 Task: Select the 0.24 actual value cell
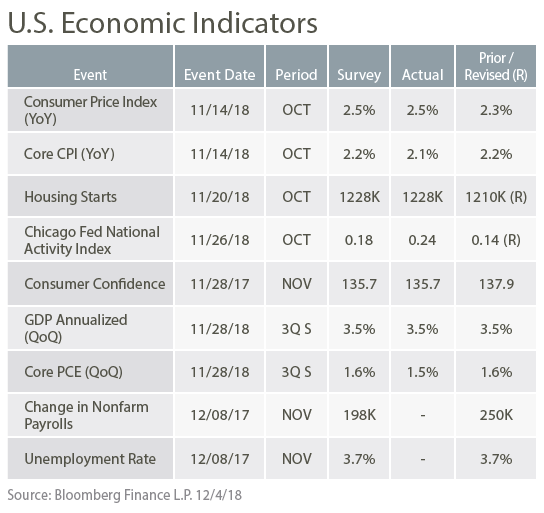422,239
